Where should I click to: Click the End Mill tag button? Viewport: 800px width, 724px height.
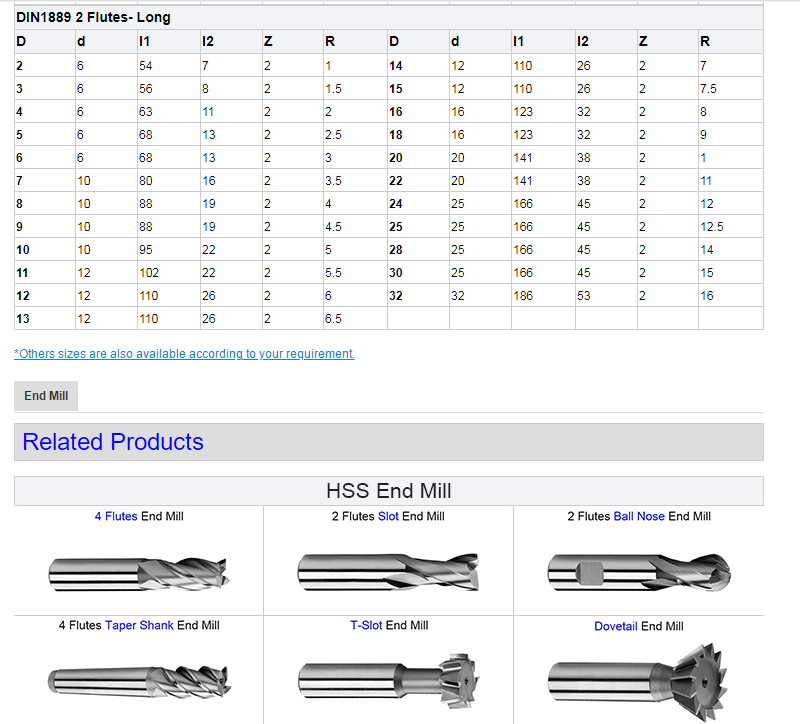[x=46, y=396]
